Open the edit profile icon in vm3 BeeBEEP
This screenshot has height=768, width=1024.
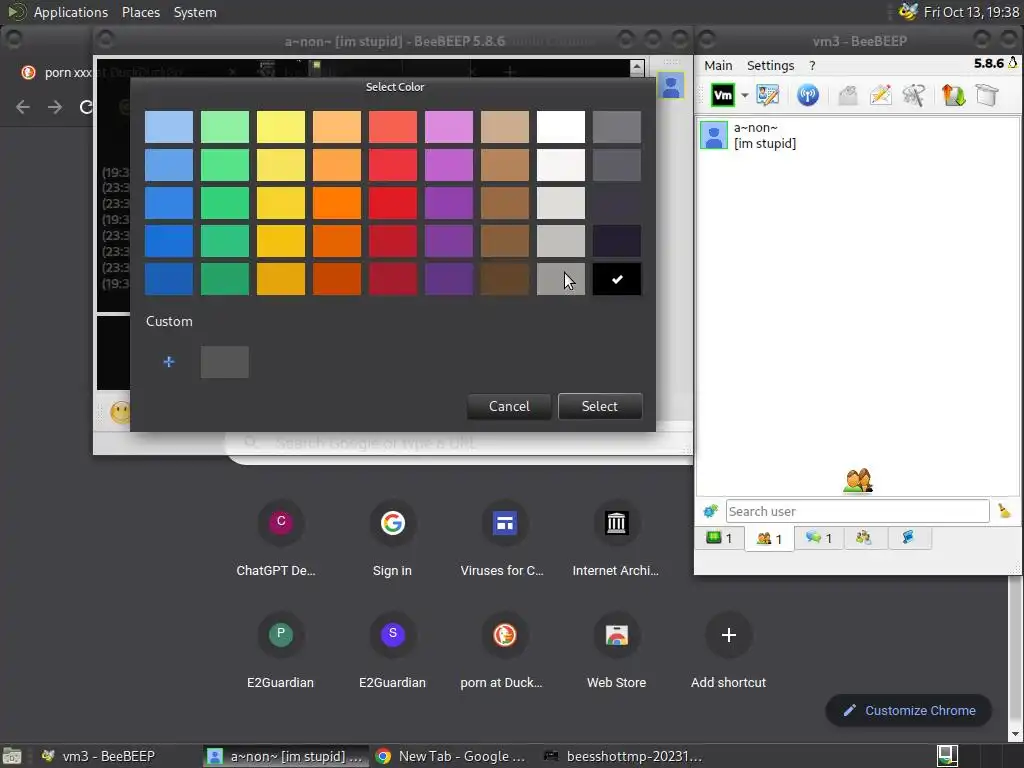pyautogui.click(x=768, y=95)
